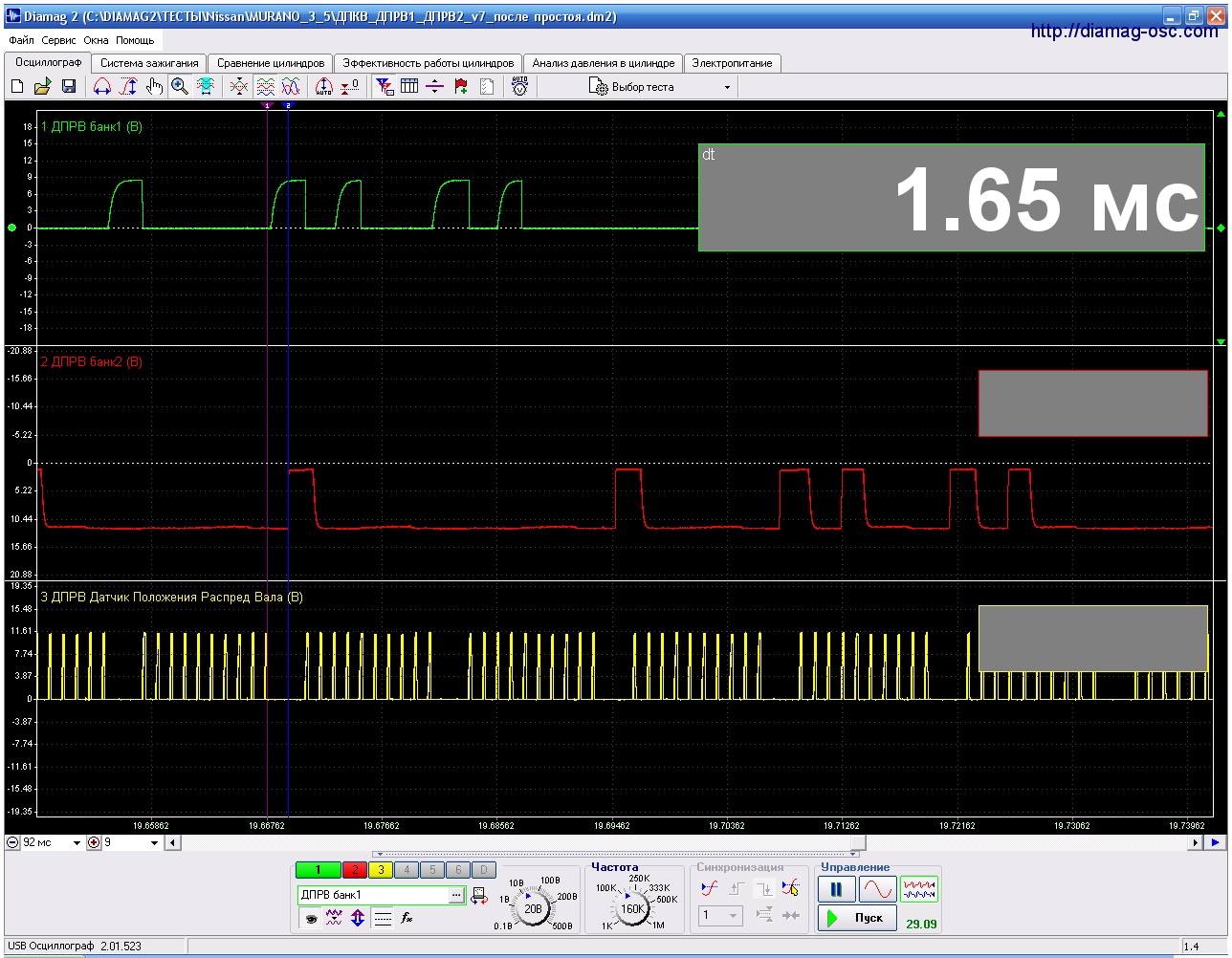Toggle the line-style display button
1232x958 pixels.
tap(383, 918)
